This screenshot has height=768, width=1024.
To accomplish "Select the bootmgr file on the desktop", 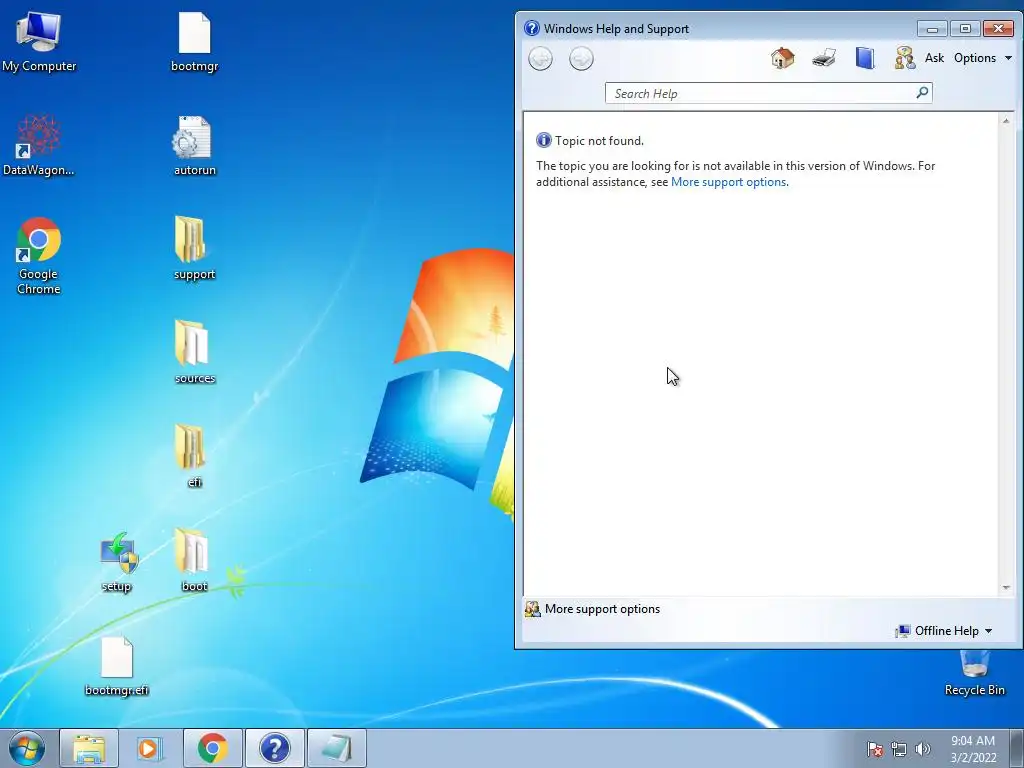I will click(x=195, y=41).
